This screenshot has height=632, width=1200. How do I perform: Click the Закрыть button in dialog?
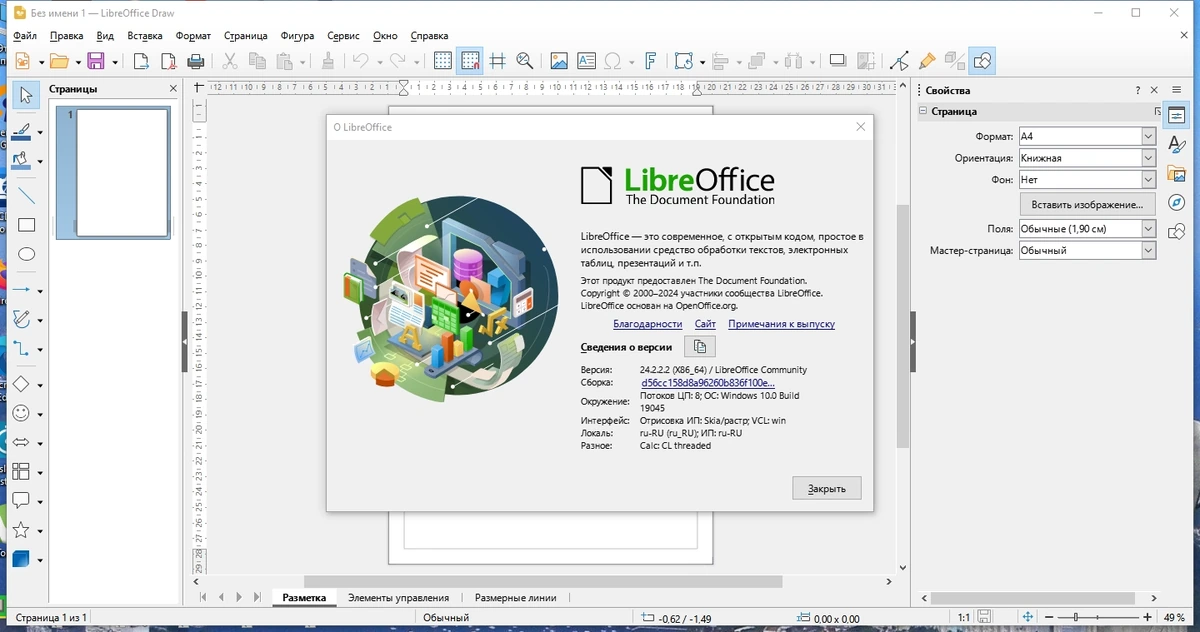[x=827, y=488]
